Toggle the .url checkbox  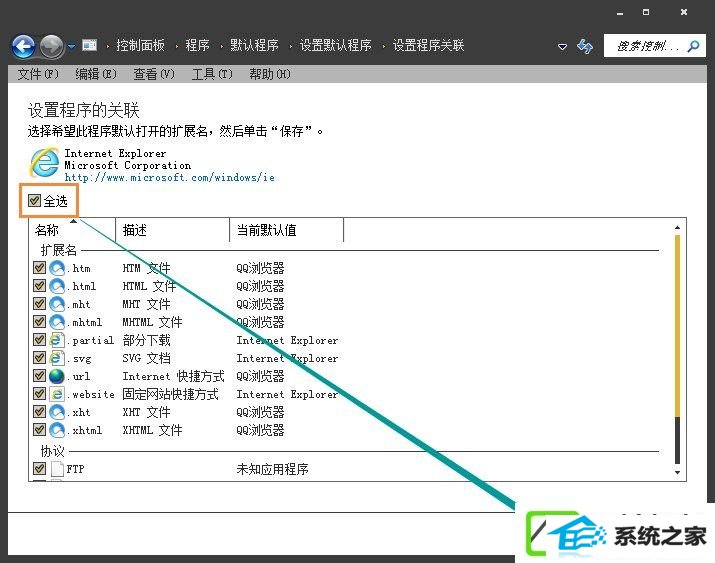point(39,376)
